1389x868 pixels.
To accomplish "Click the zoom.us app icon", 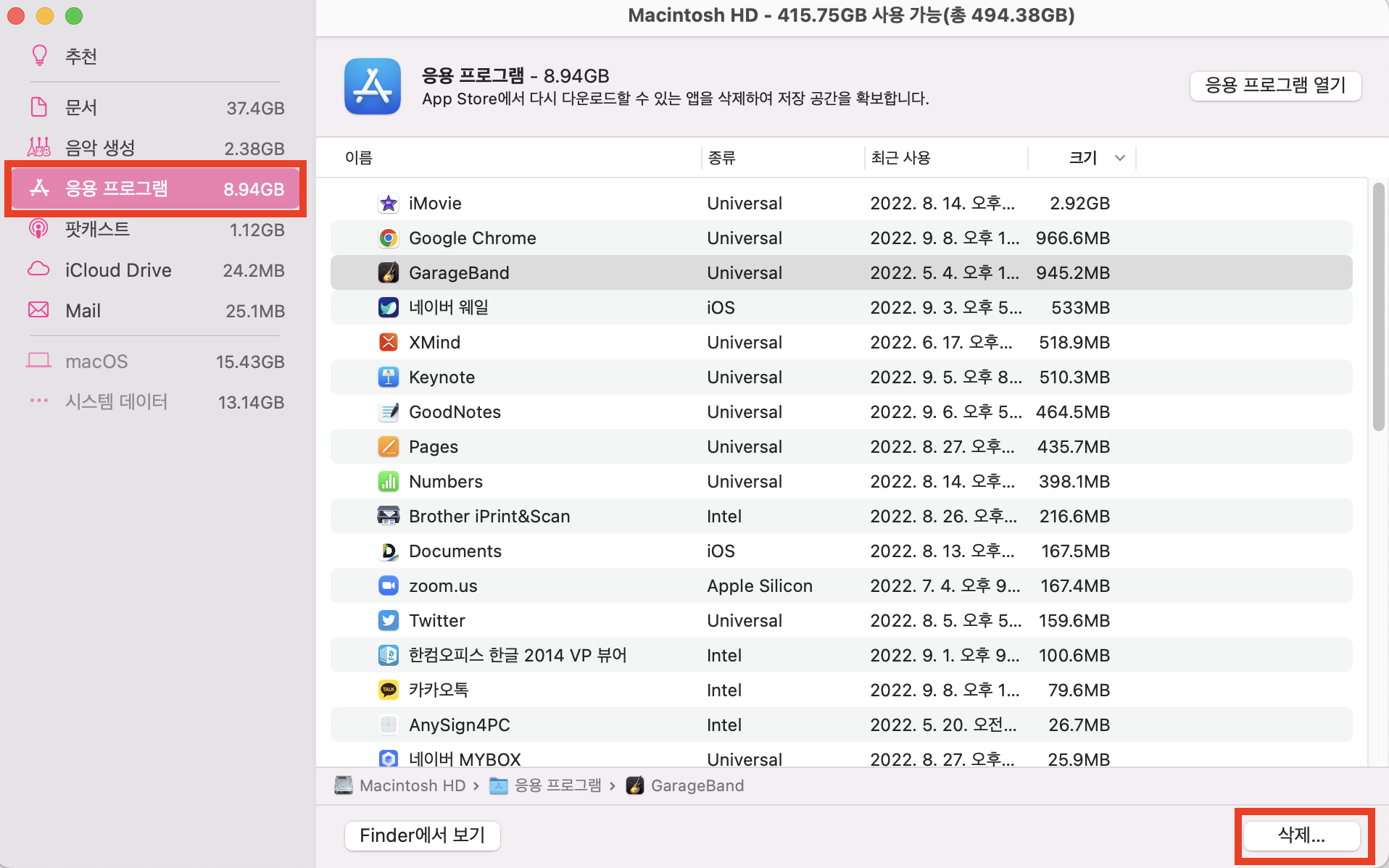I will tap(389, 586).
